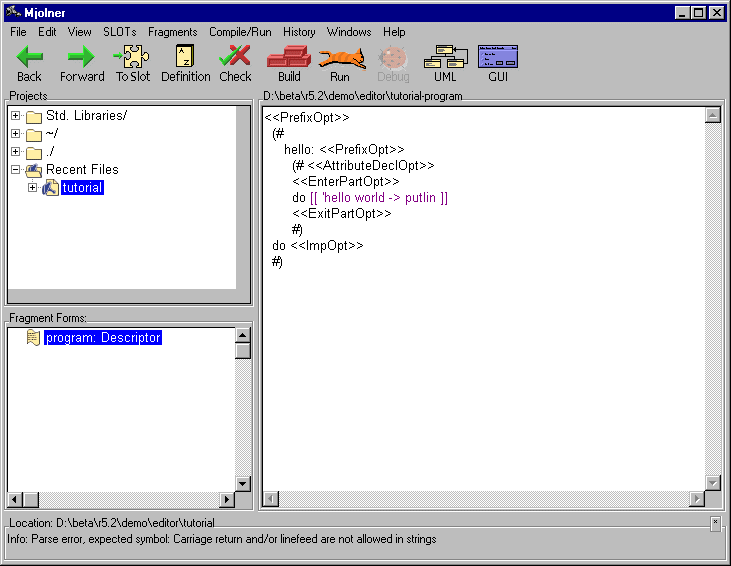The image size is (731, 566).
Task: Open the Fragments menu
Action: tap(172, 32)
